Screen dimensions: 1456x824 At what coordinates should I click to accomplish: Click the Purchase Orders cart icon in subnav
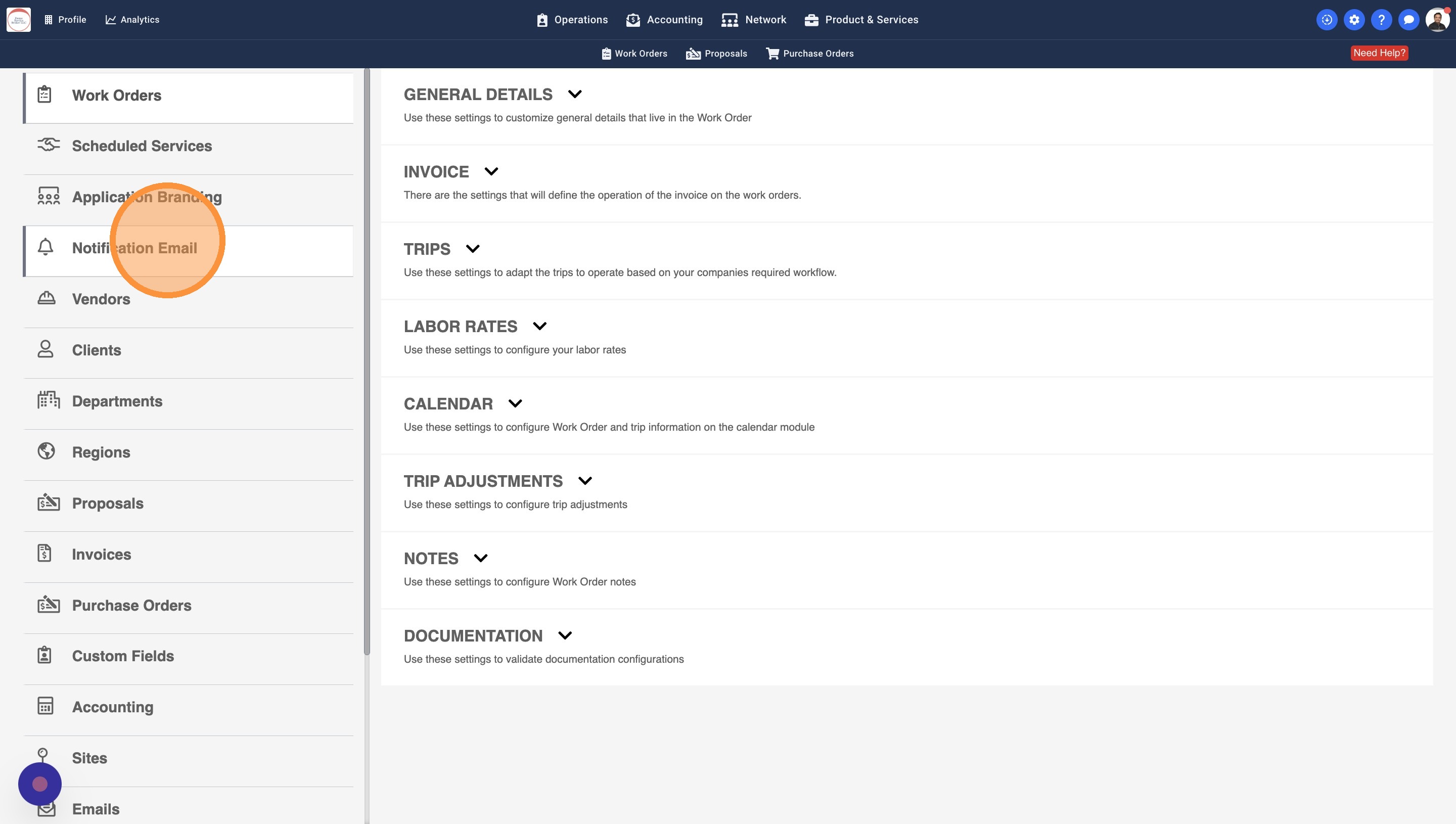click(772, 53)
